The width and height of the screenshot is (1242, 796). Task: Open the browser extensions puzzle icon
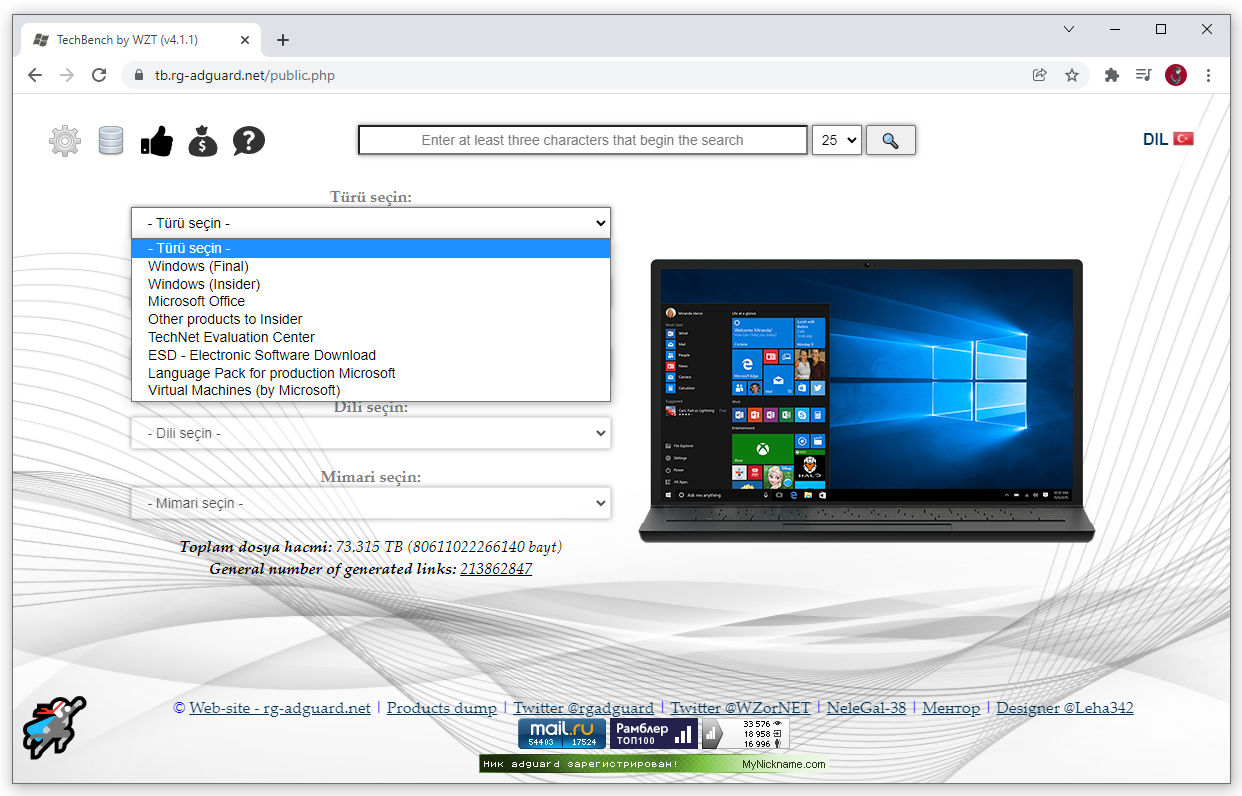(x=1111, y=75)
